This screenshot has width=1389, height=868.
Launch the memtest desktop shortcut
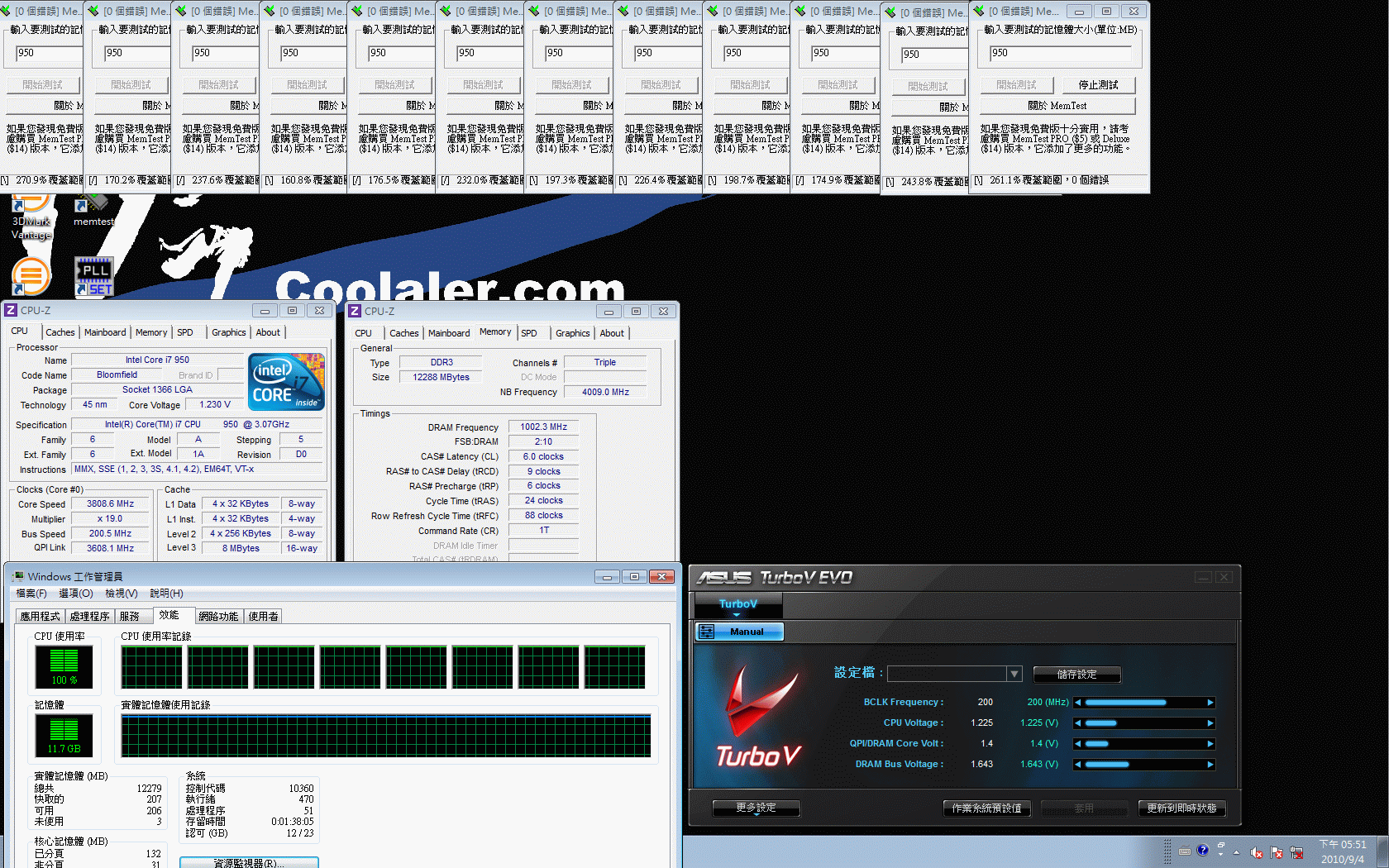(x=93, y=211)
